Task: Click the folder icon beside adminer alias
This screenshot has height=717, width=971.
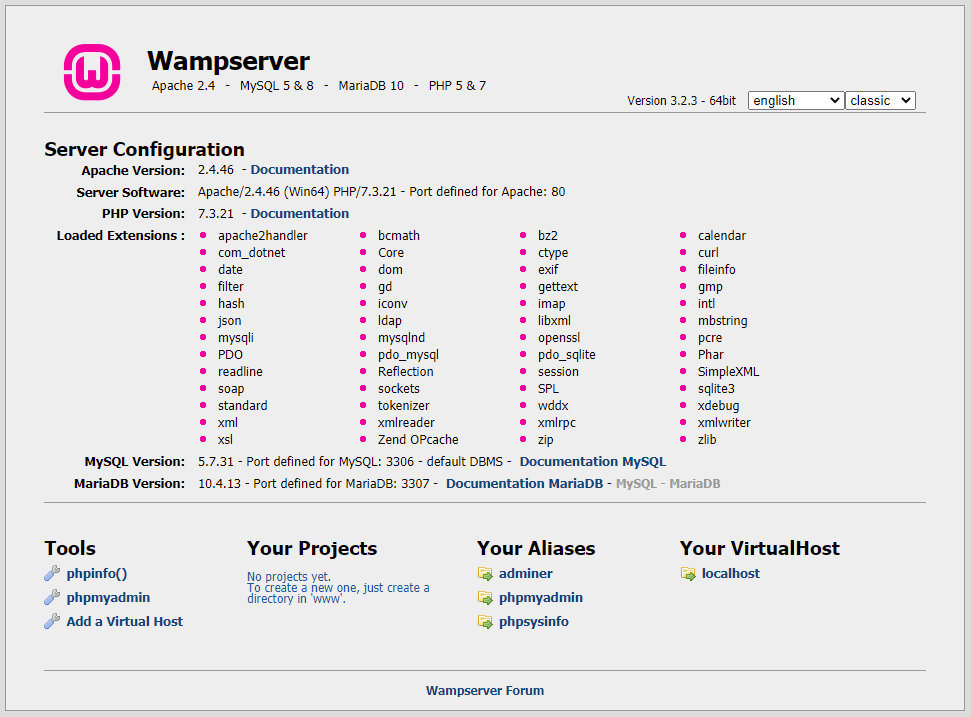Action: [485, 574]
